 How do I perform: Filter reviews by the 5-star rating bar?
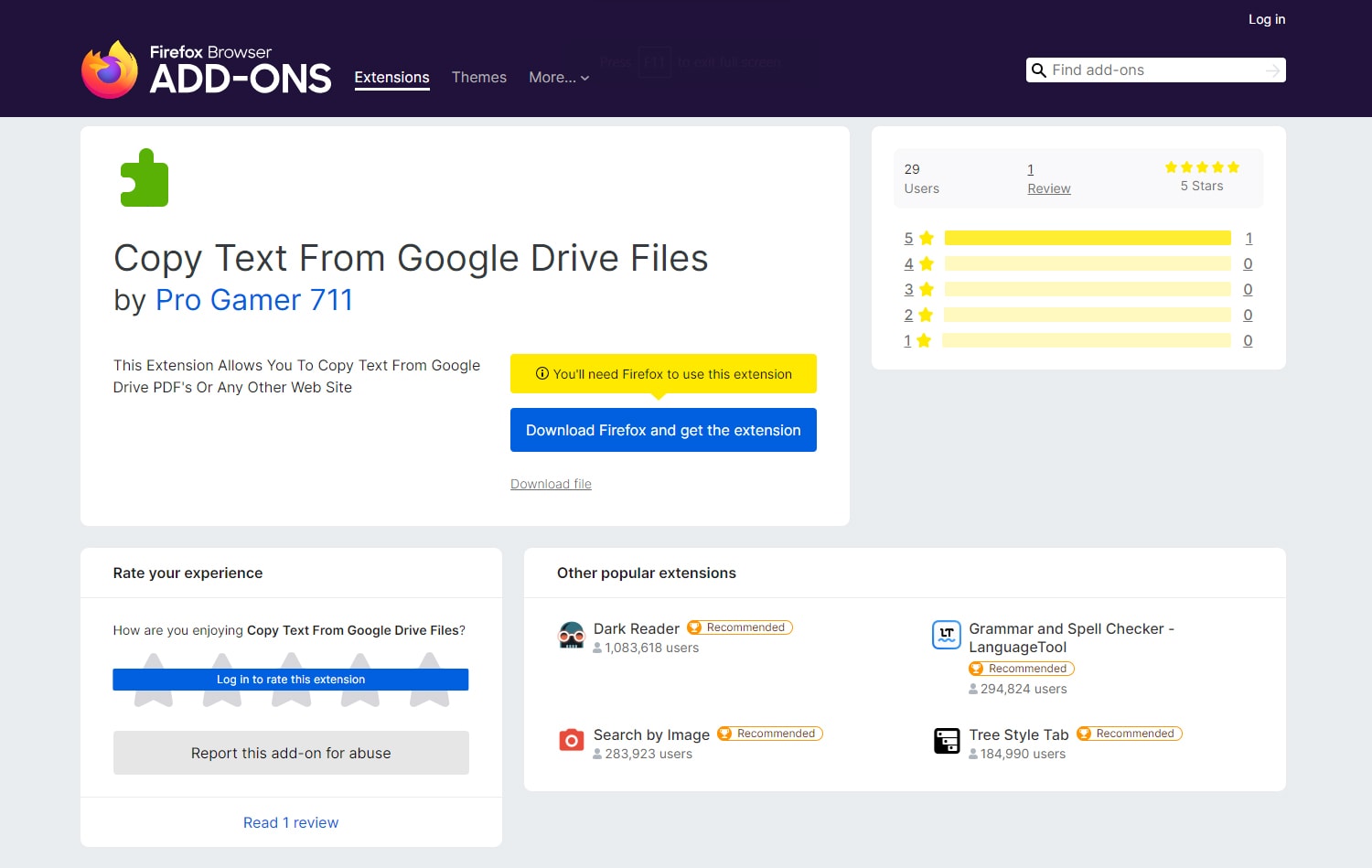(x=1088, y=238)
